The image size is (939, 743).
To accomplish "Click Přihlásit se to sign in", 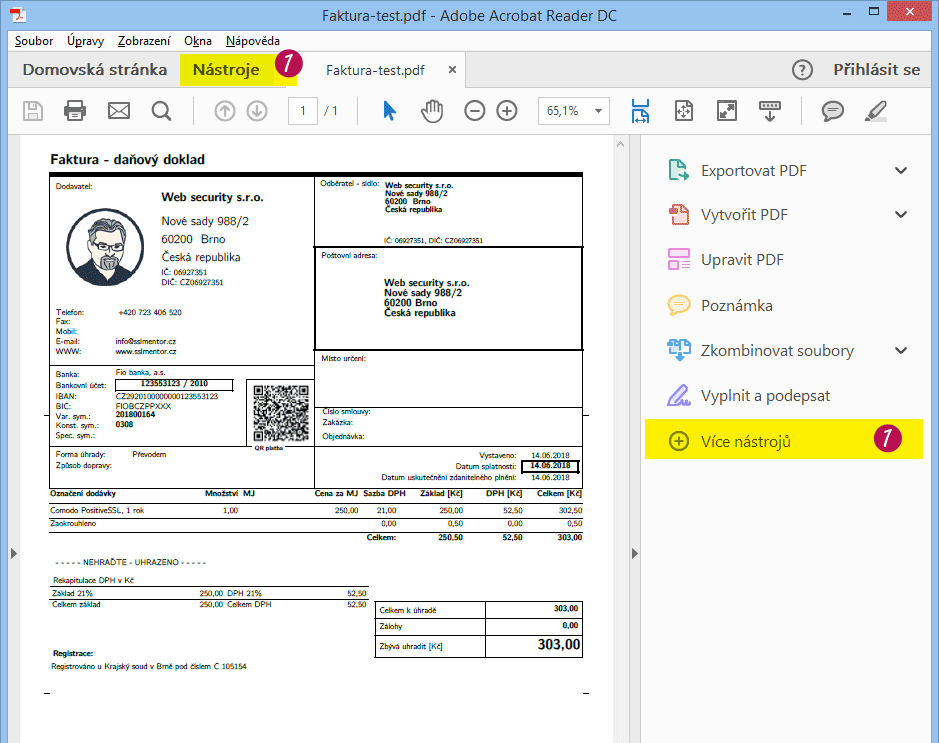I will [877, 70].
